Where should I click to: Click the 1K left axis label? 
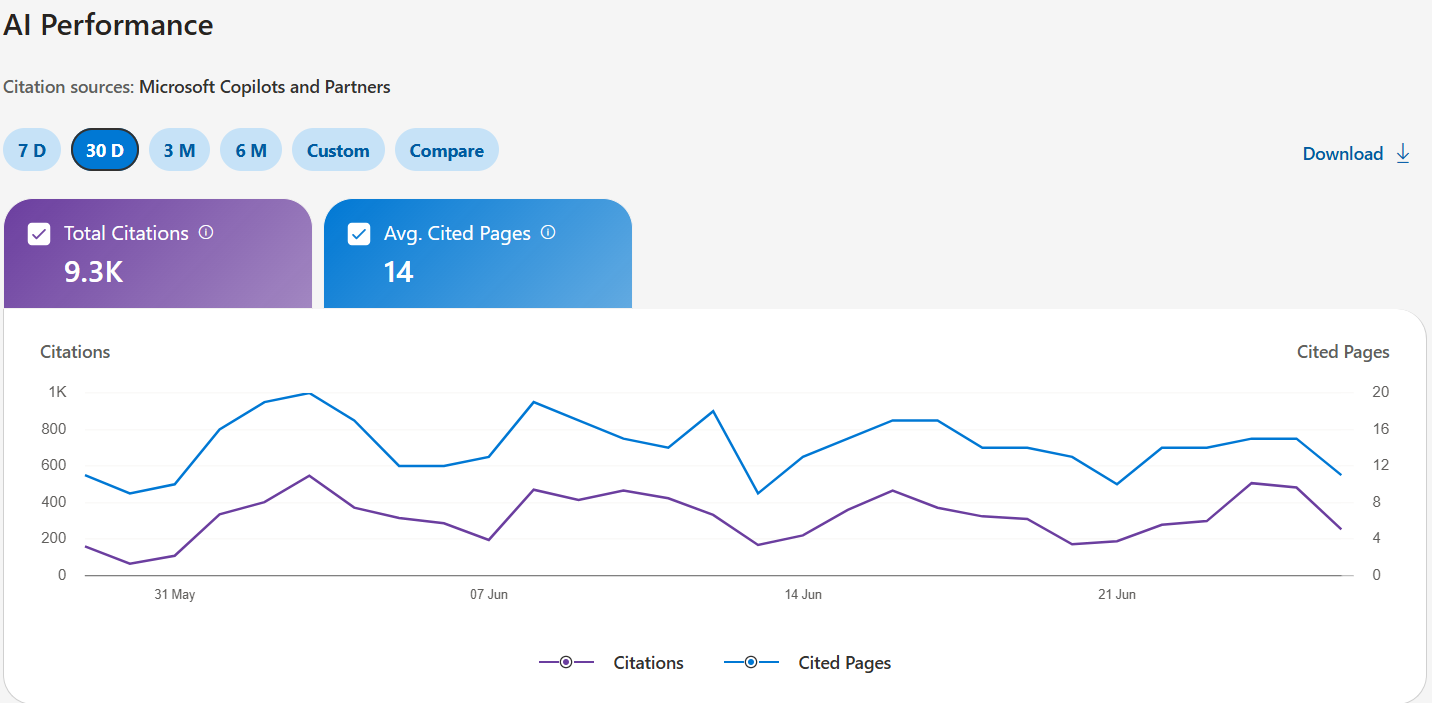[x=57, y=392]
